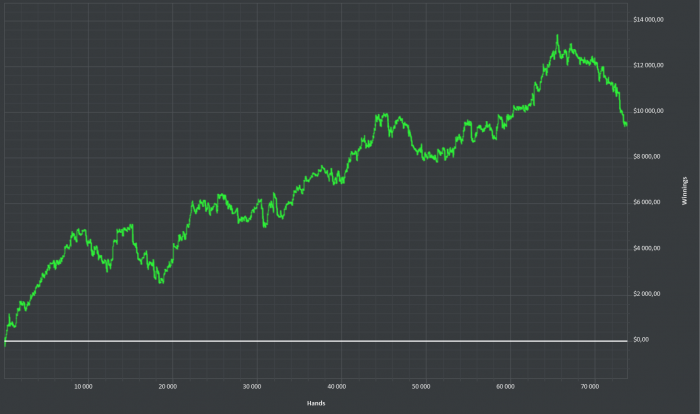
Task: Click the 70 000 hands tick label
Action: [590, 386]
